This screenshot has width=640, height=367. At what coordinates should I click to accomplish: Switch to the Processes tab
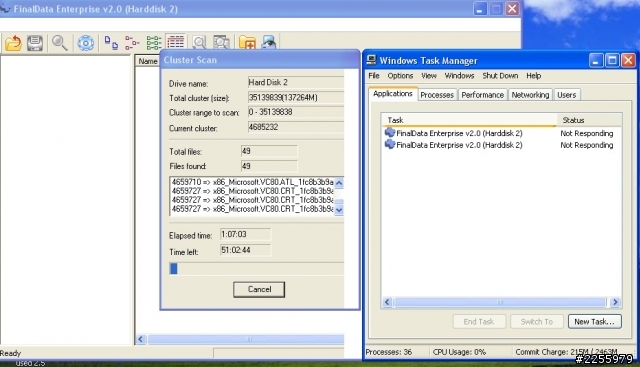click(x=437, y=95)
